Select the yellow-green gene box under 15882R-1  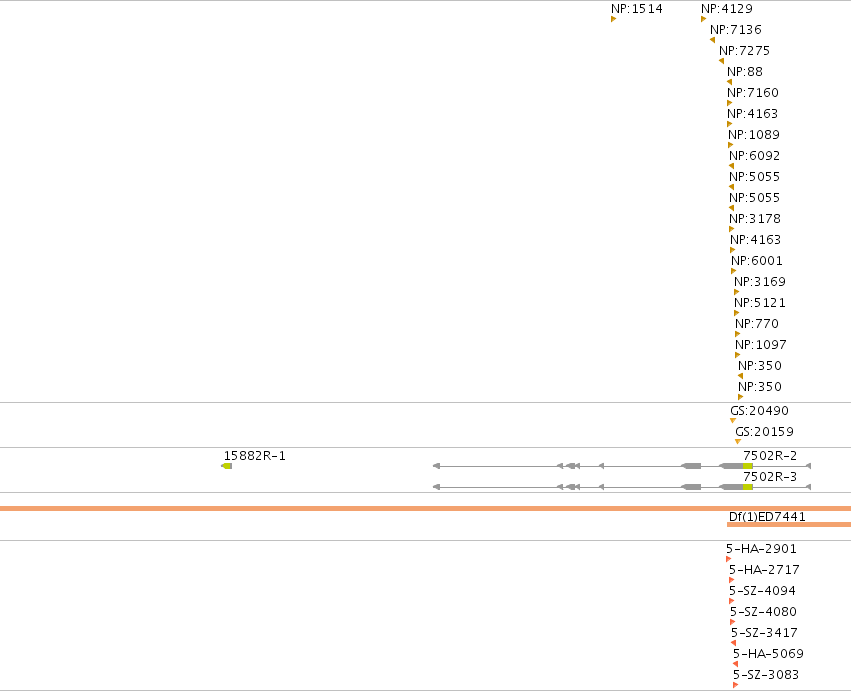coord(227,466)
